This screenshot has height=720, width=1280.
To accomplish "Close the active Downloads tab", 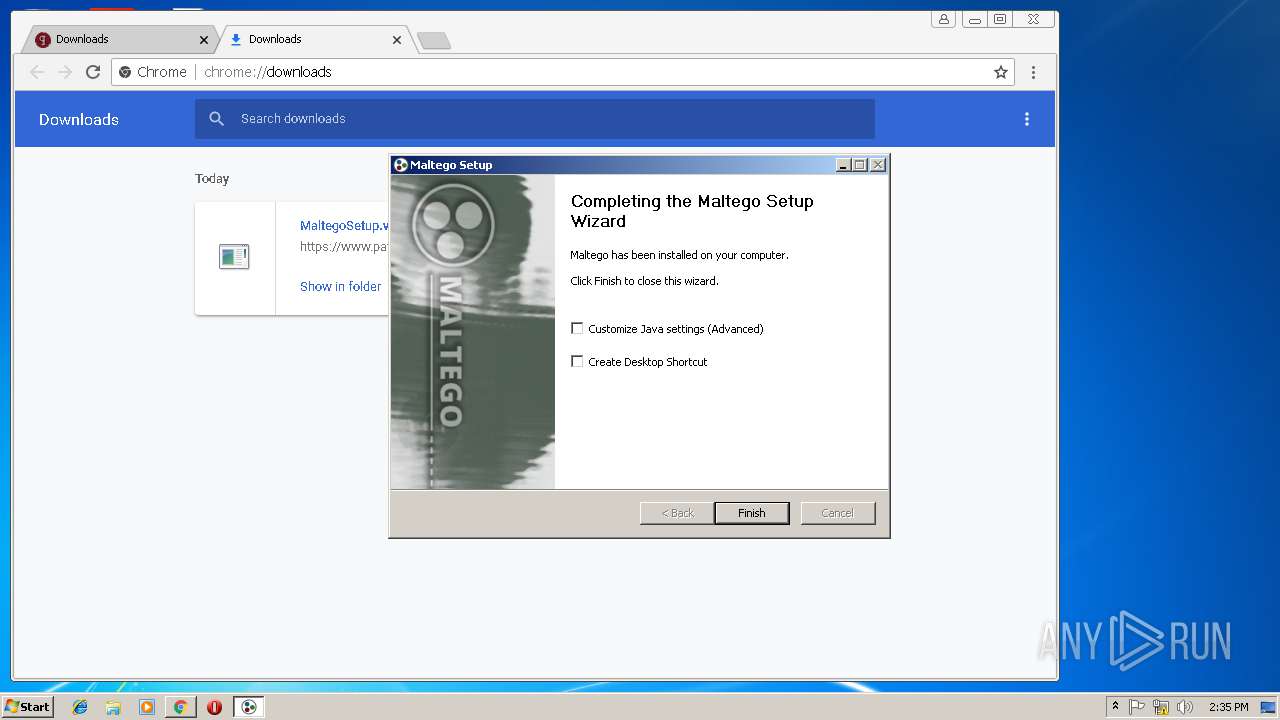I will 397,40.
